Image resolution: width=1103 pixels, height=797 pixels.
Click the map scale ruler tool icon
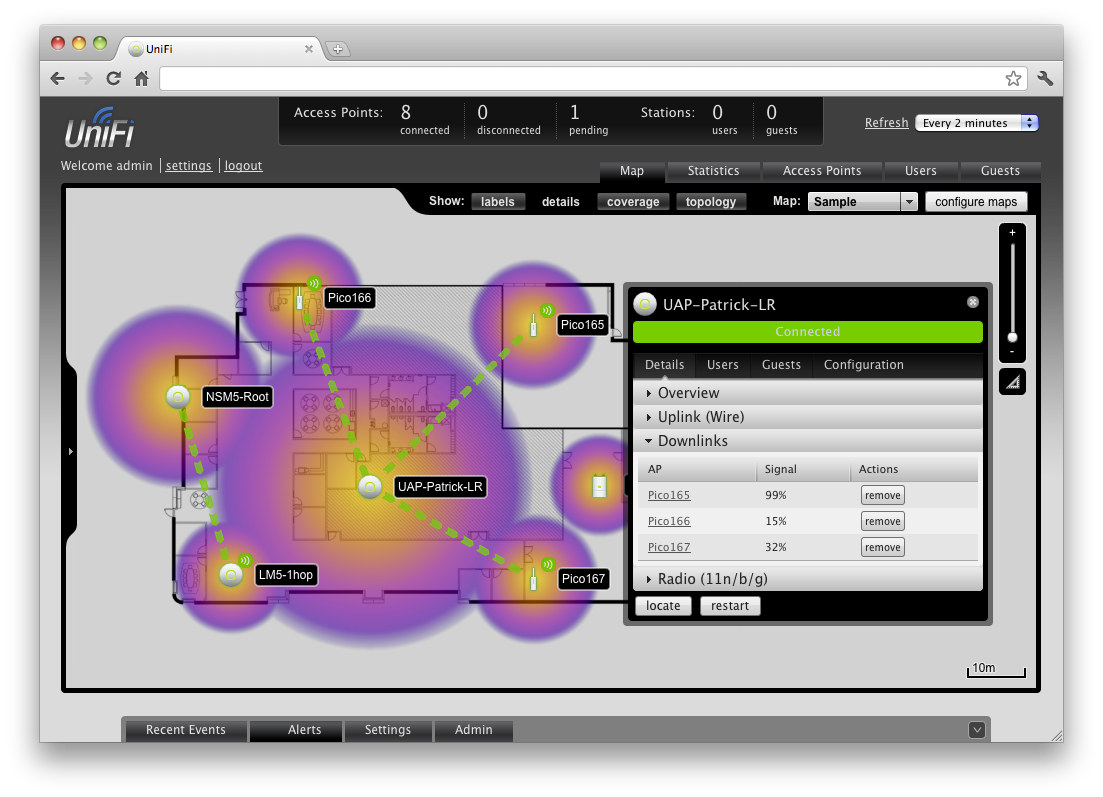(1012, 381)
